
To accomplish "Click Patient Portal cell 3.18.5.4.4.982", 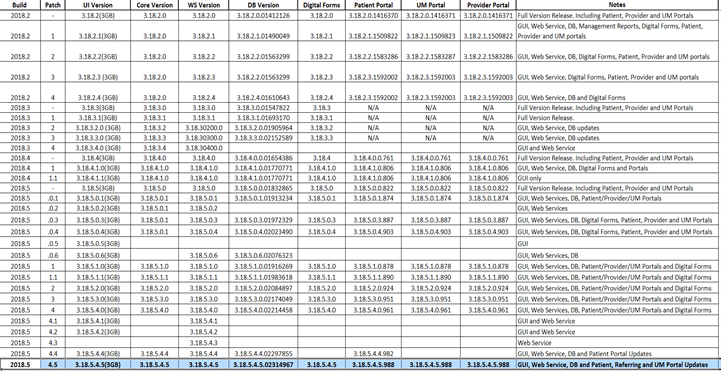I will (373, 354).
